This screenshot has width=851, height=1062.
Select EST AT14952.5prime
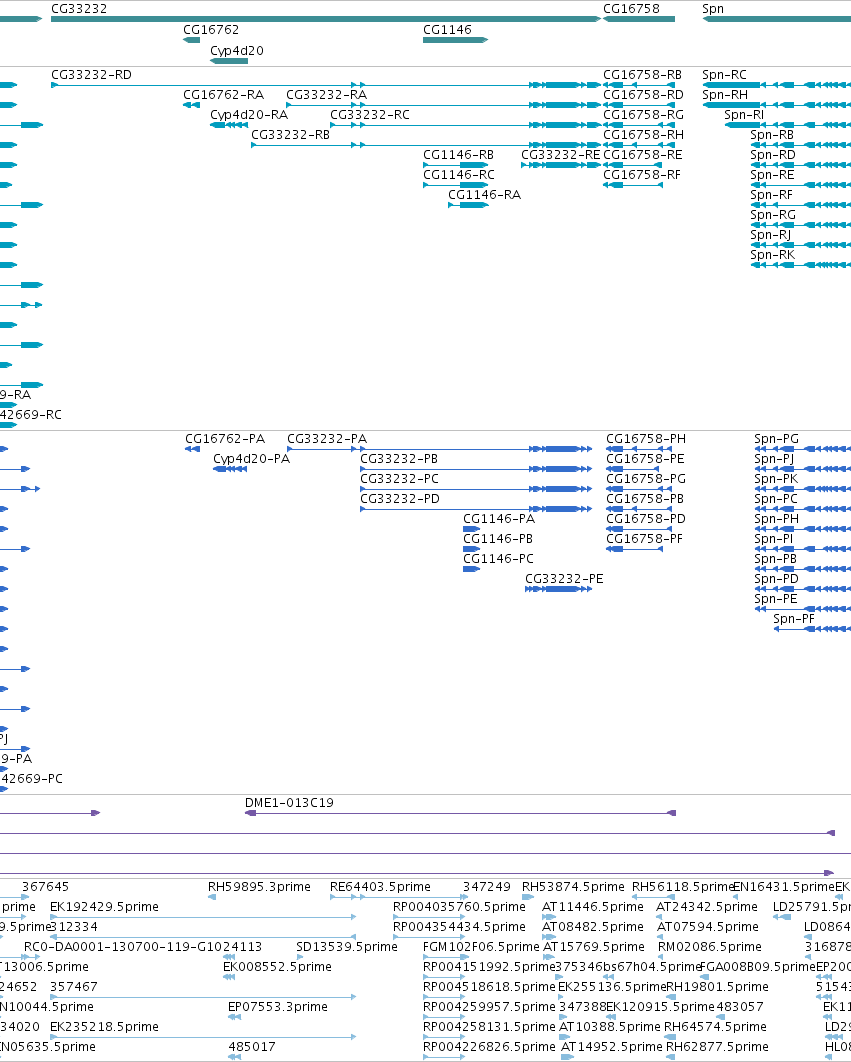click(612, 1047)
